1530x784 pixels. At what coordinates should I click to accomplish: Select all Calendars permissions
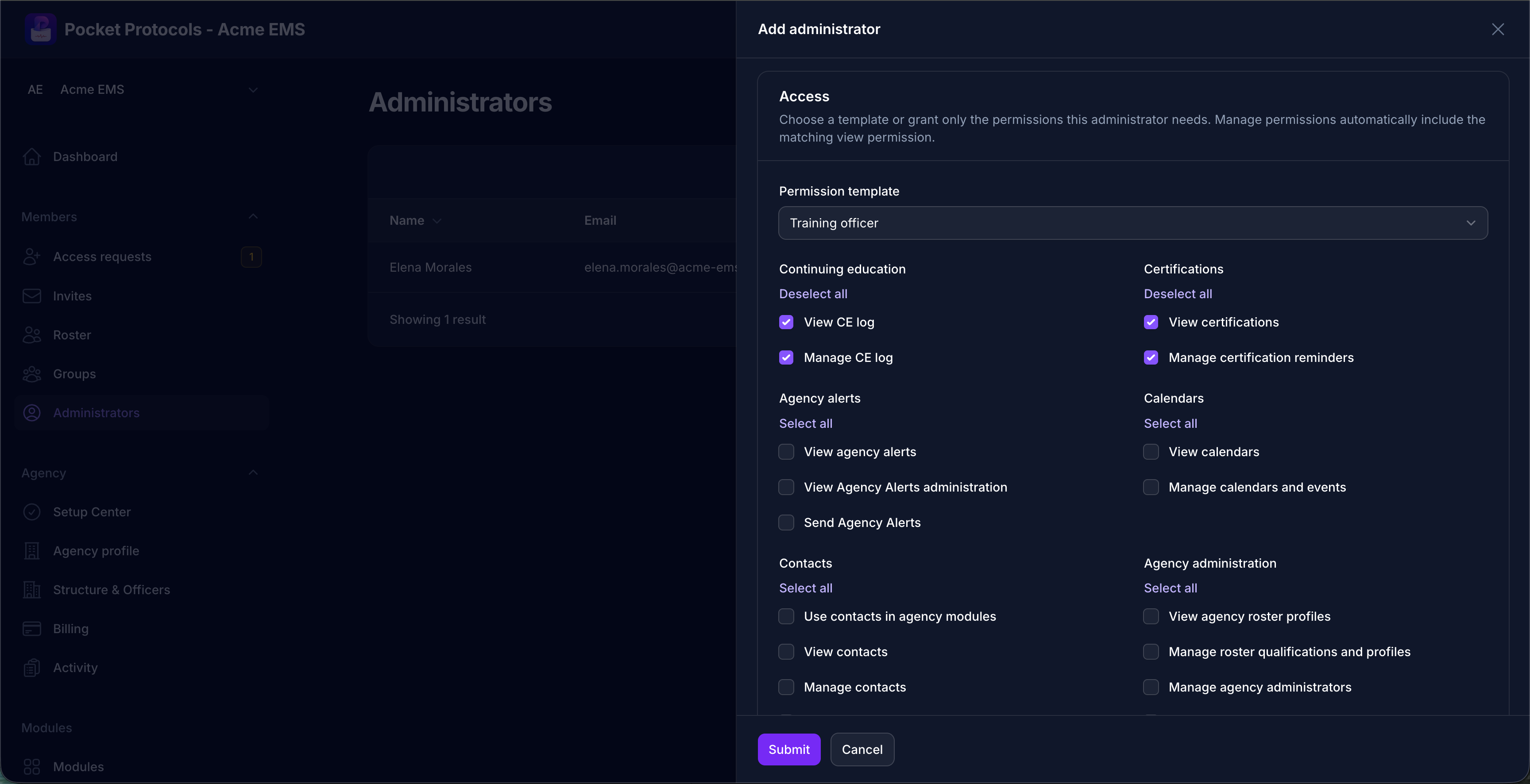click(1170, 423)
